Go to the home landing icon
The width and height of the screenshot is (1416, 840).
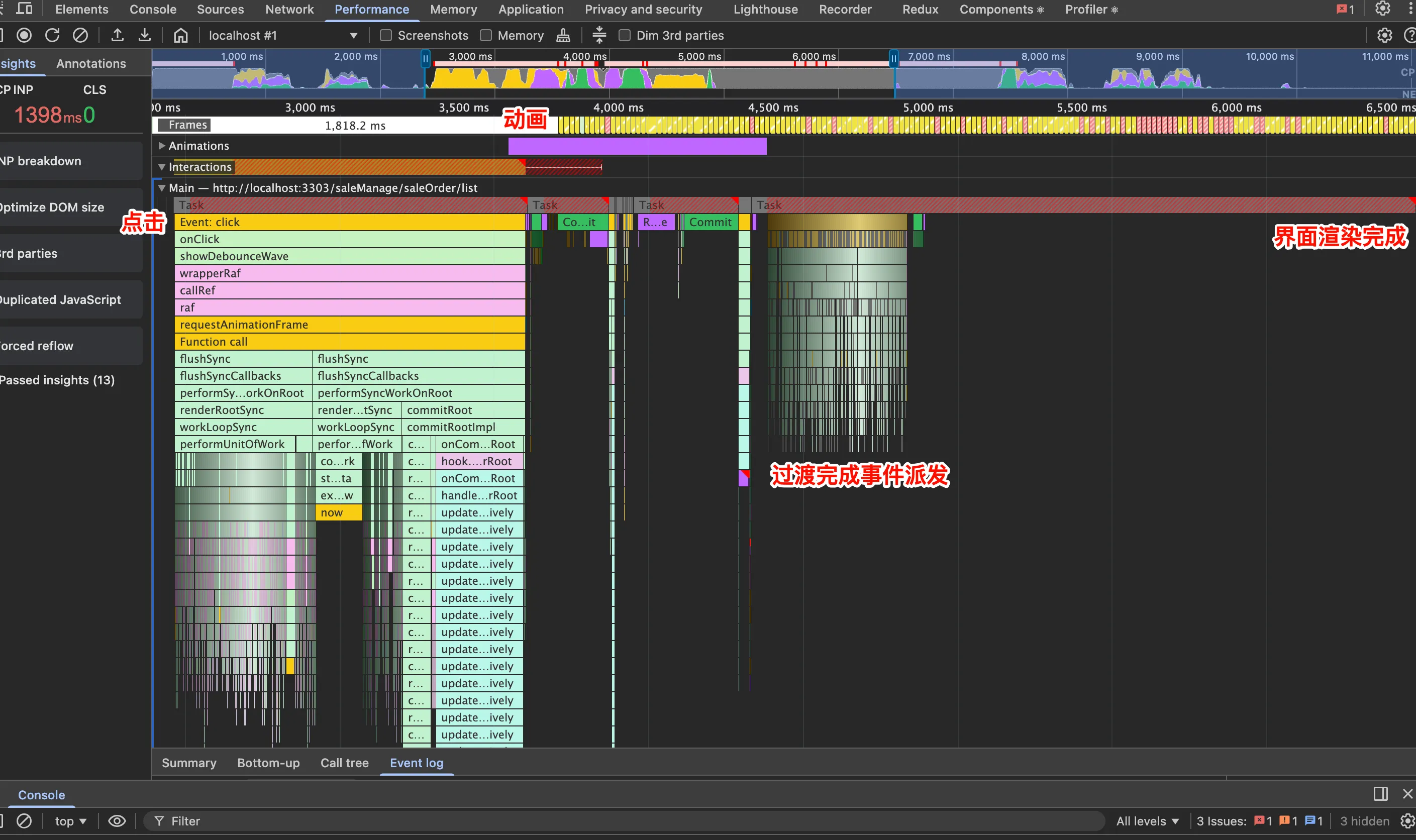(180, 36)
